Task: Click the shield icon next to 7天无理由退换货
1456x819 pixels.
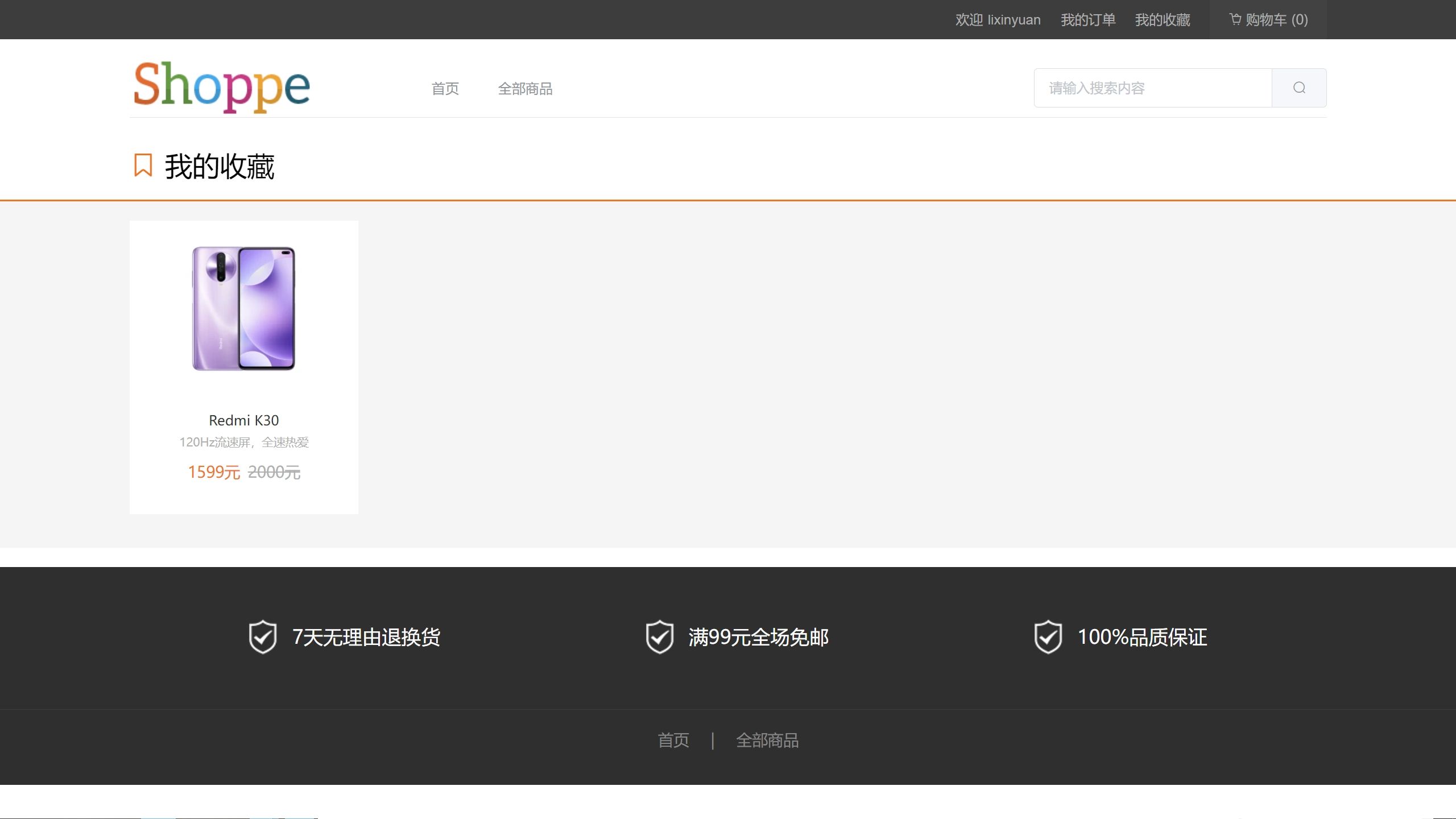Action: 263,637
